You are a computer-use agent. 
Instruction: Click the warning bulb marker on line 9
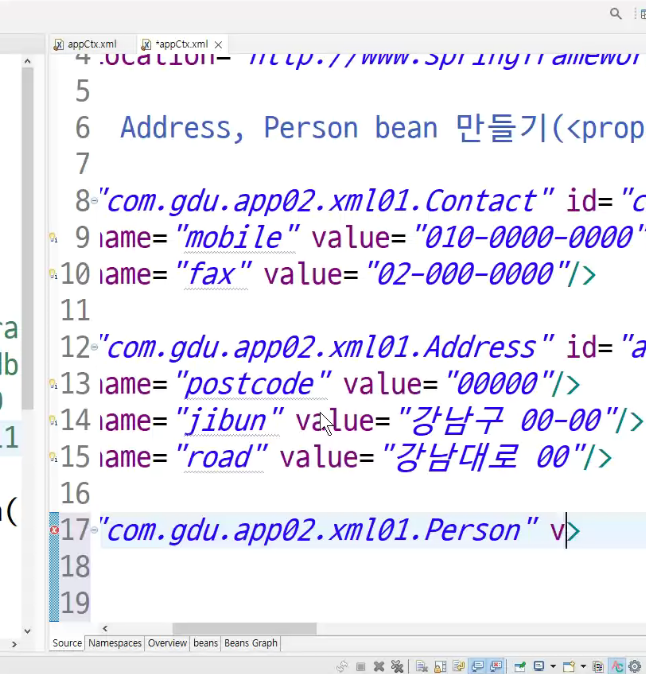pos(53,237)
